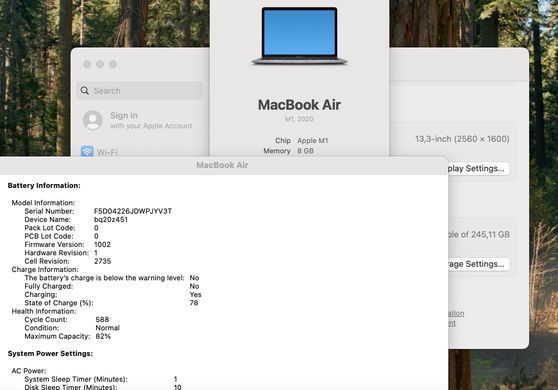558x390 pixels.
Task: Click the Pack Lot Code label
Action: pos(50,228)
